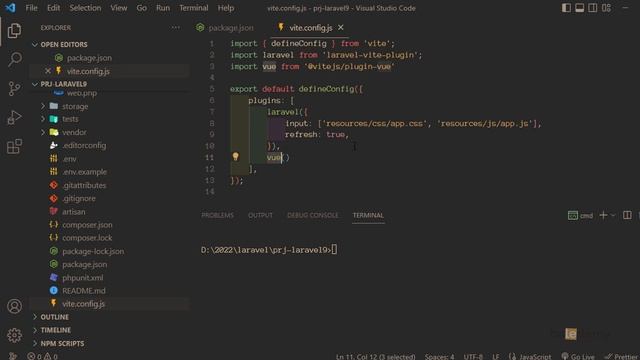The height and width of the screenshot is (360, 640).
Task: Open the Help menu
Action: tap(226, 8)
